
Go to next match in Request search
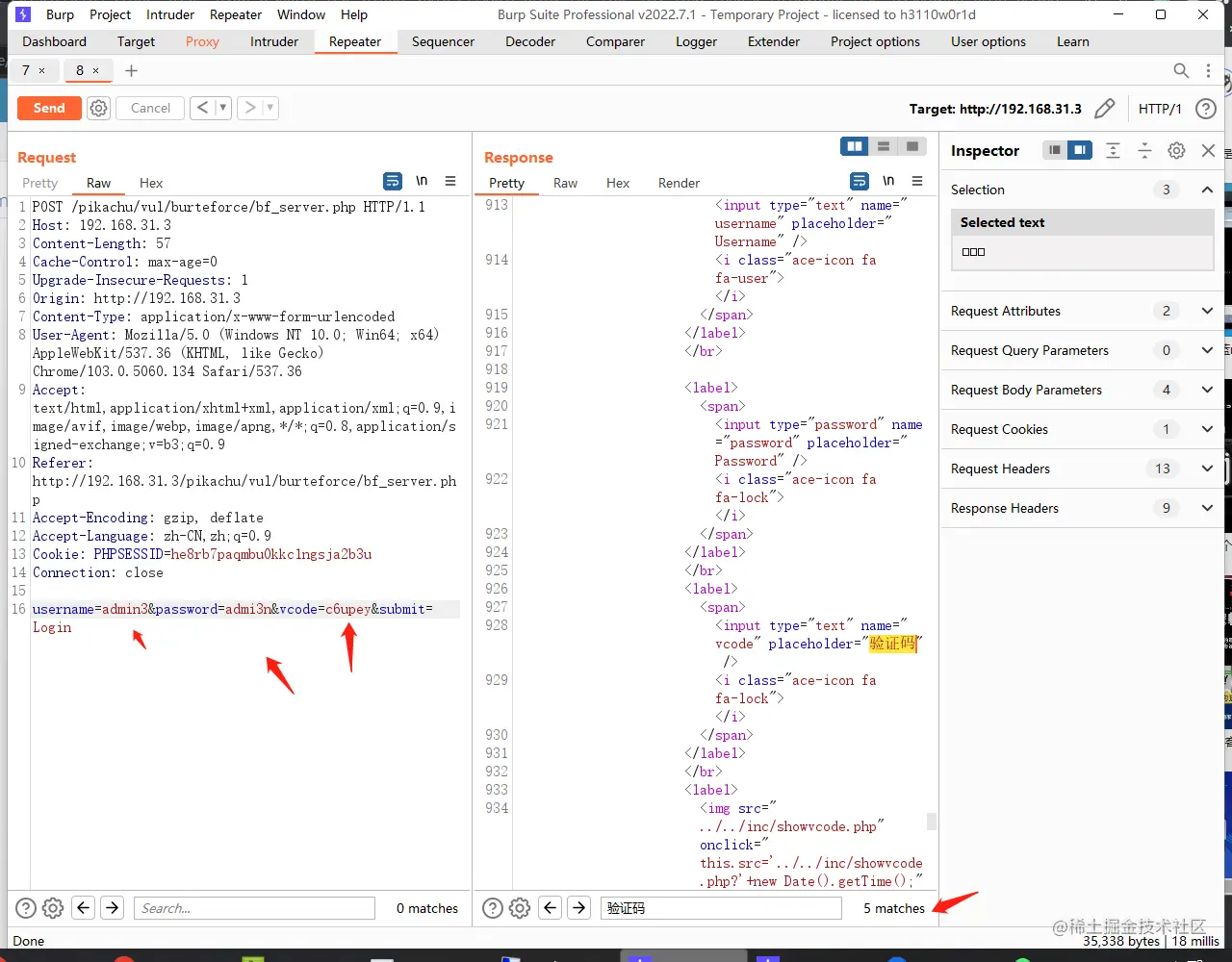click(113, 907)
